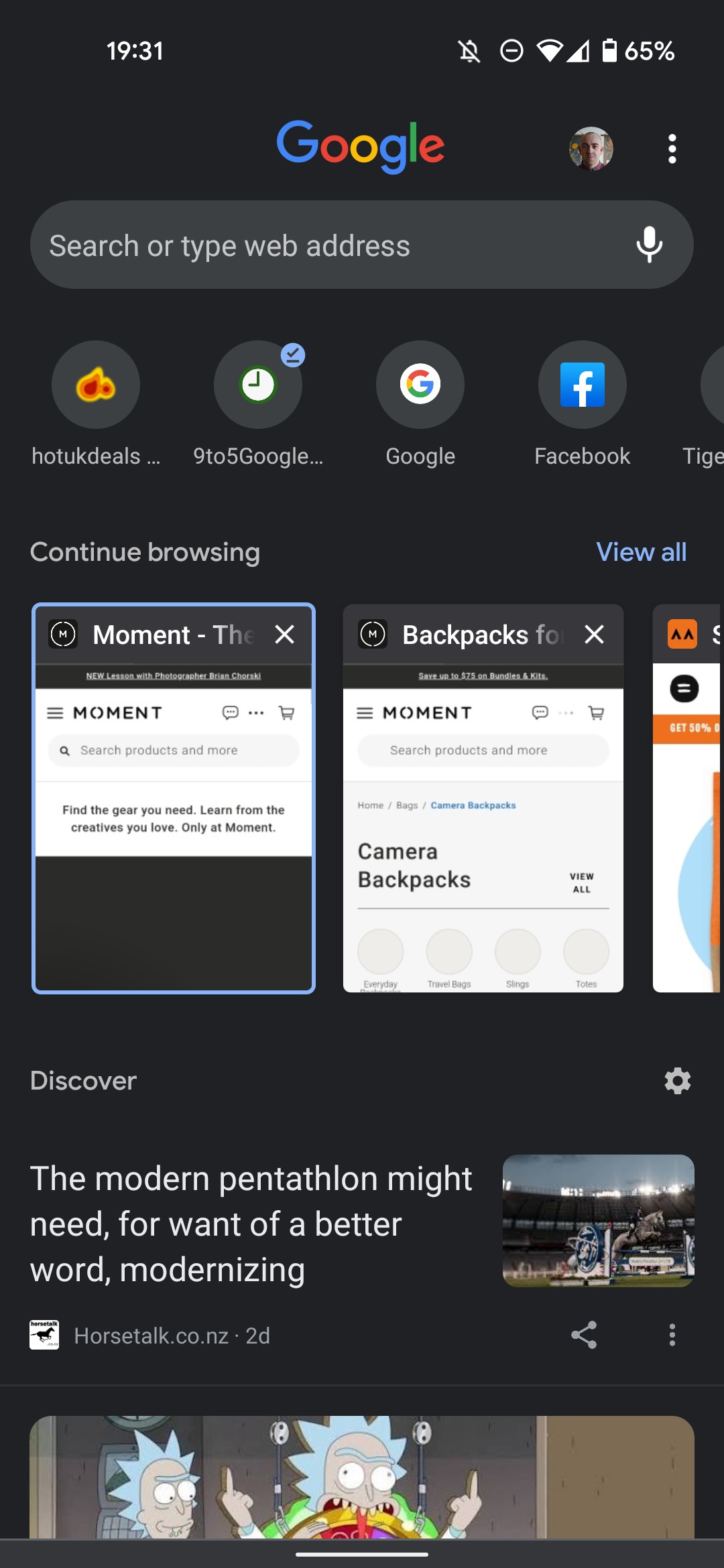This screenshot has height=1568, width=724.
Task: Open Chrome's three-dot overflow menu
Action: pyautogui.click(x=672, y=149)
